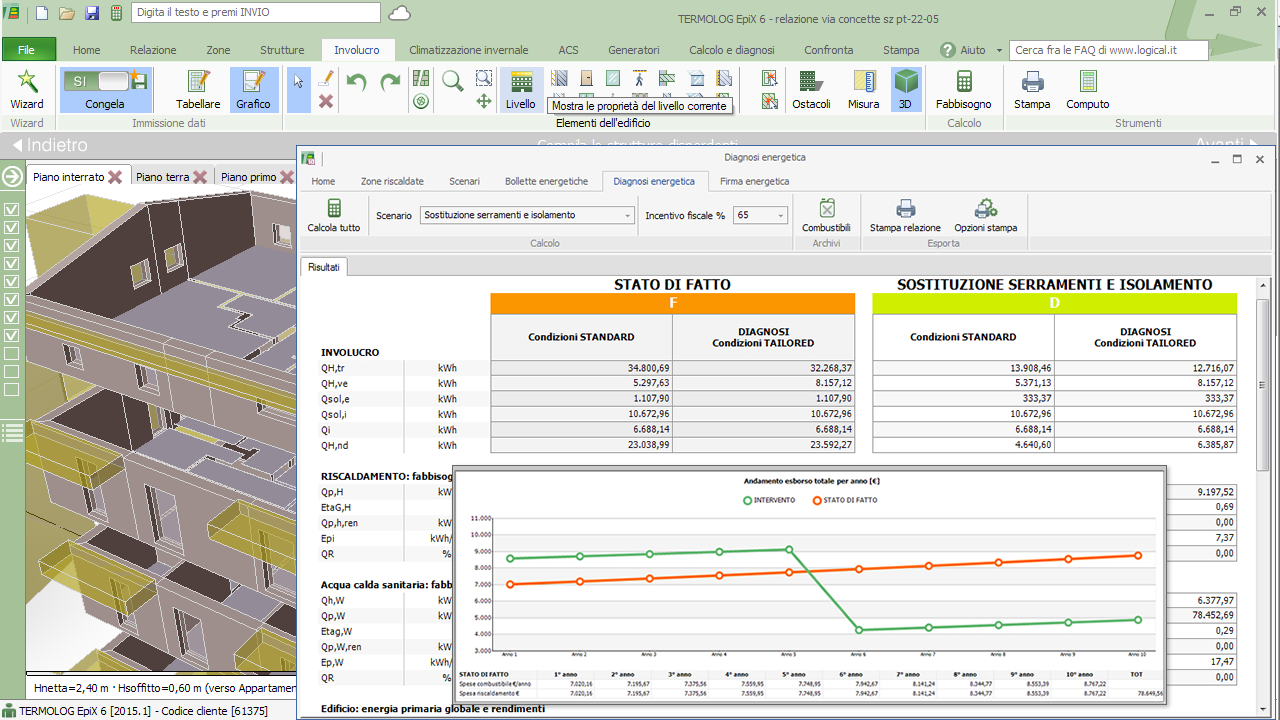Open the Ostacoli tool

click(811, 88)
